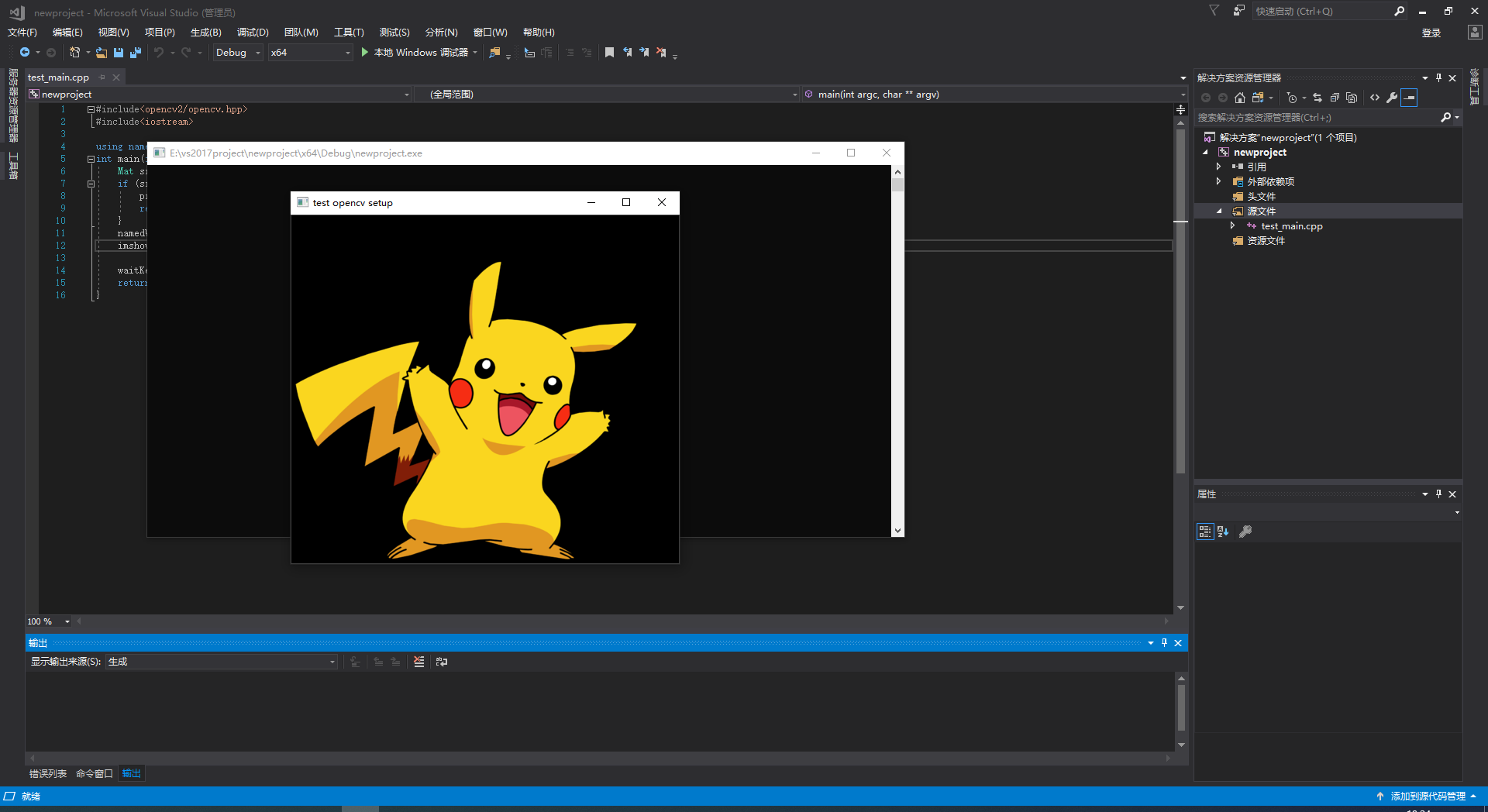Open properties with the wrench icon in Solution Explorer
1488x812 pixels.
[1392, 98]
